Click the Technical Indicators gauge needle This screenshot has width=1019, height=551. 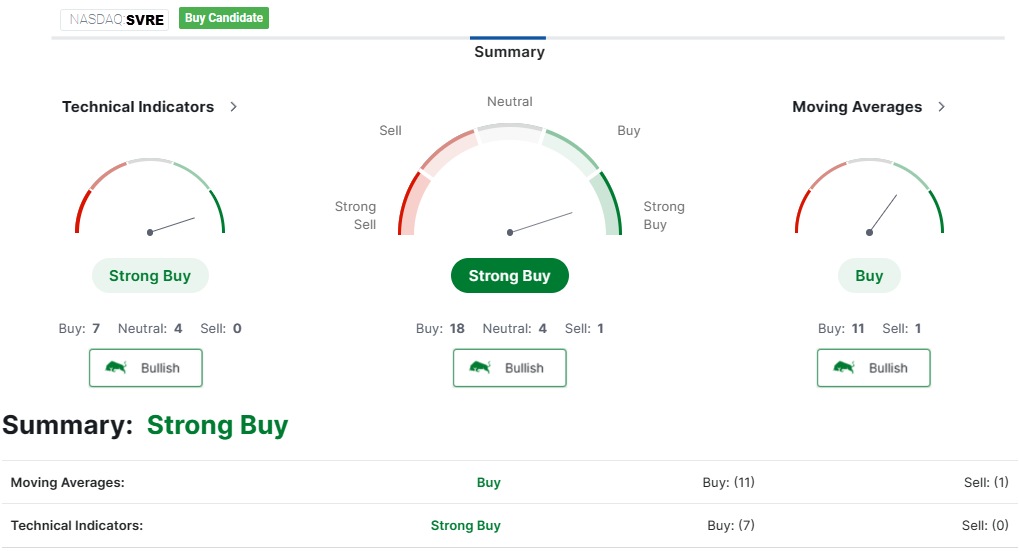click(x=172, y=225)
